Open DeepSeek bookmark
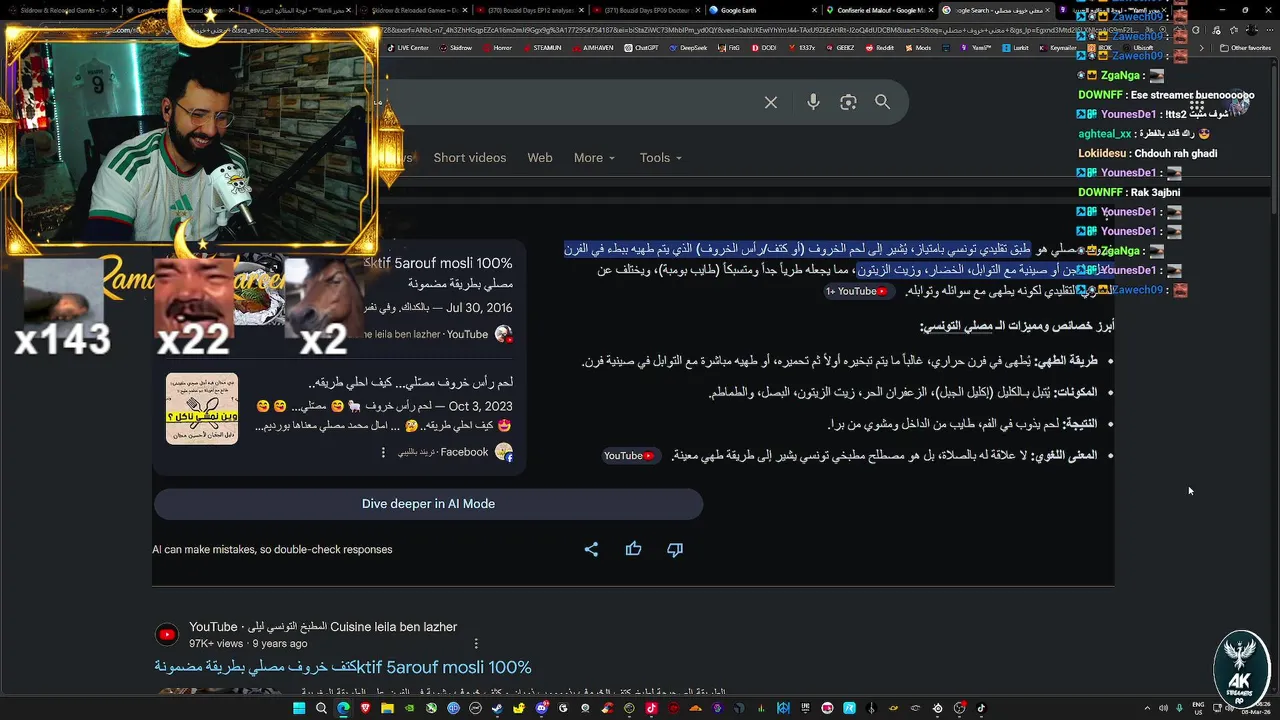The image size is (1280, 720). pyautogui.click(x=689, y=48)
